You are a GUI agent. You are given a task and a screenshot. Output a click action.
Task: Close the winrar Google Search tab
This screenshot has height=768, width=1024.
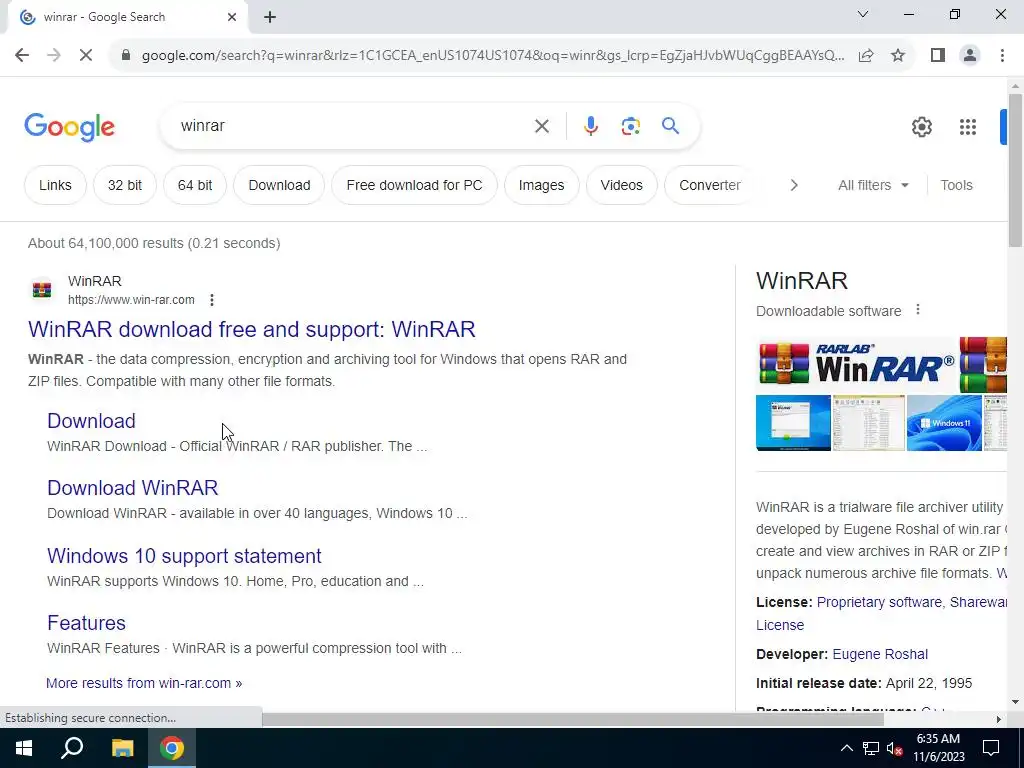coord(232,17)
